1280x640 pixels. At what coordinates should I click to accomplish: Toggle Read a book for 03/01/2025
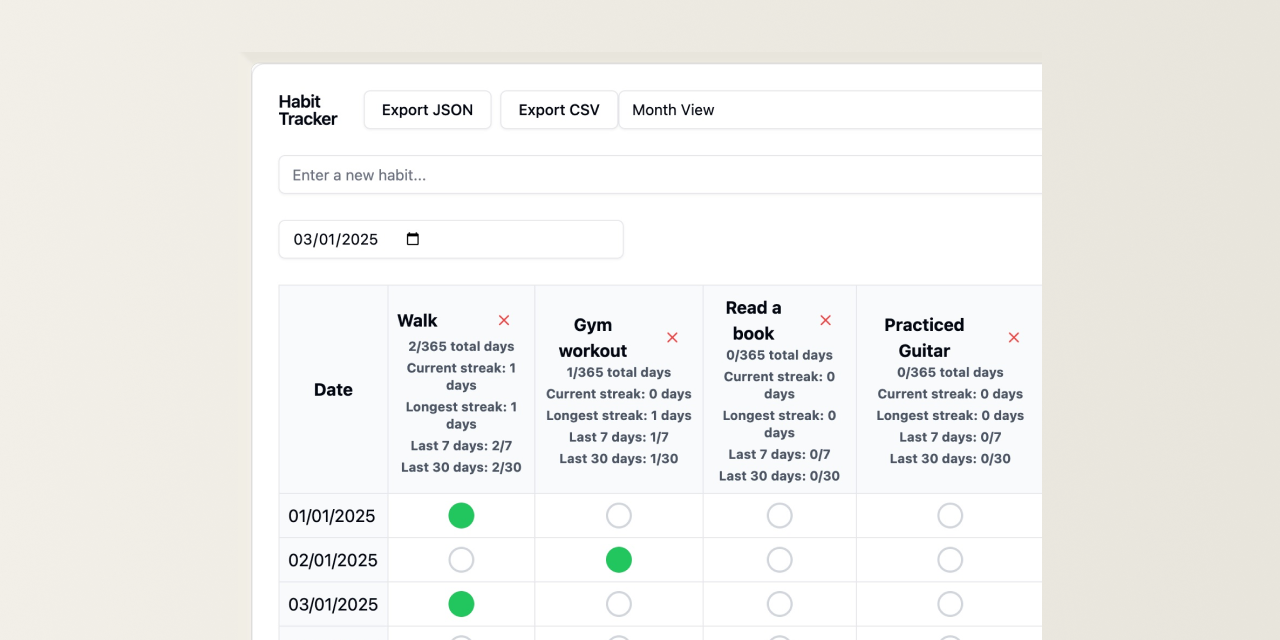[x=779, y=604]
